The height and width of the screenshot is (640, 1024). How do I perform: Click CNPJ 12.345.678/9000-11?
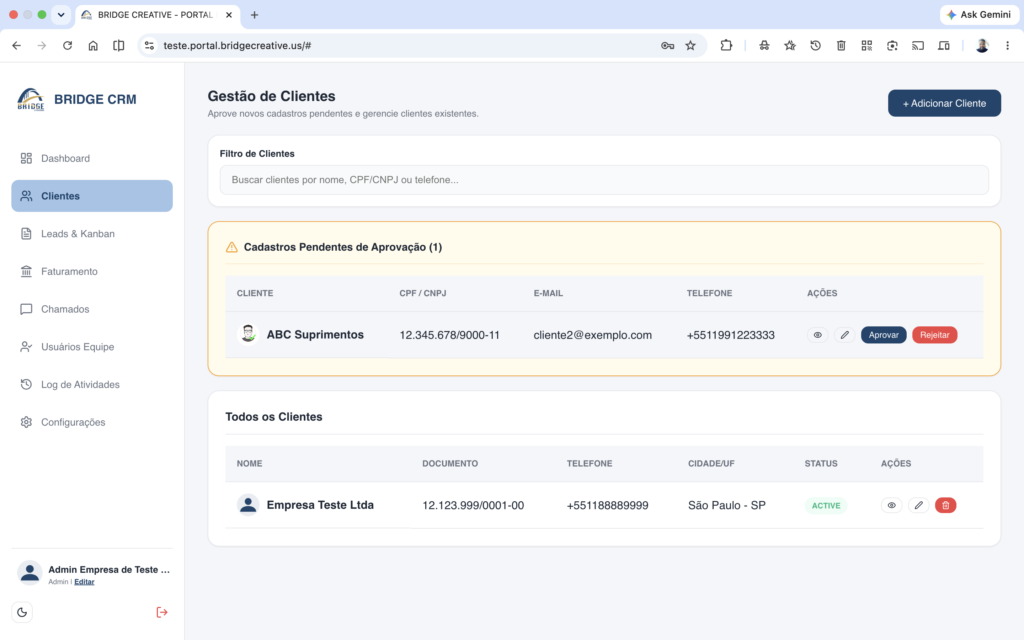[449, 335]
